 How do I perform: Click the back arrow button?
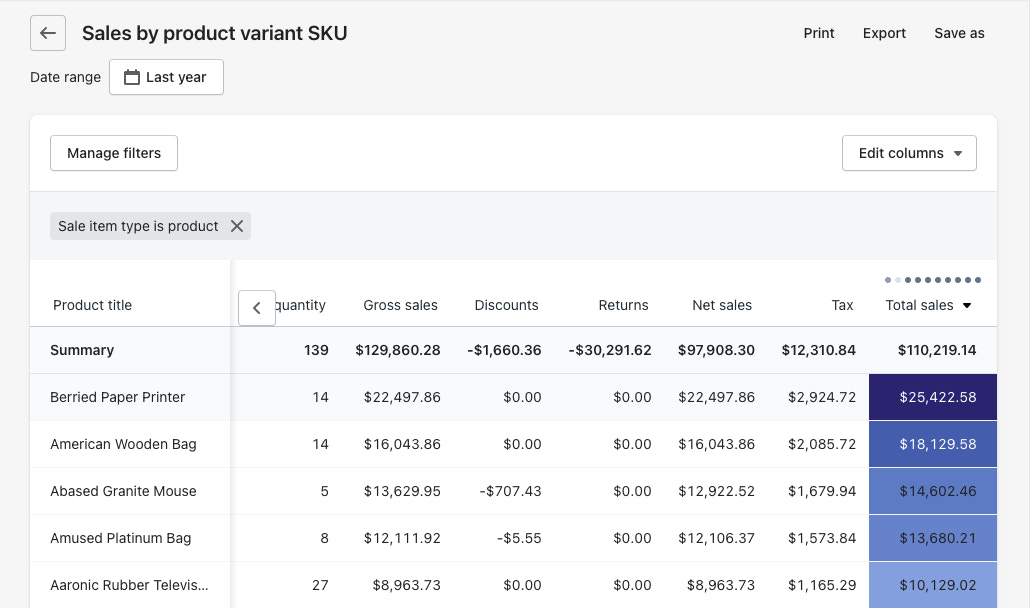pyautogui.click(x=48, y=33)
